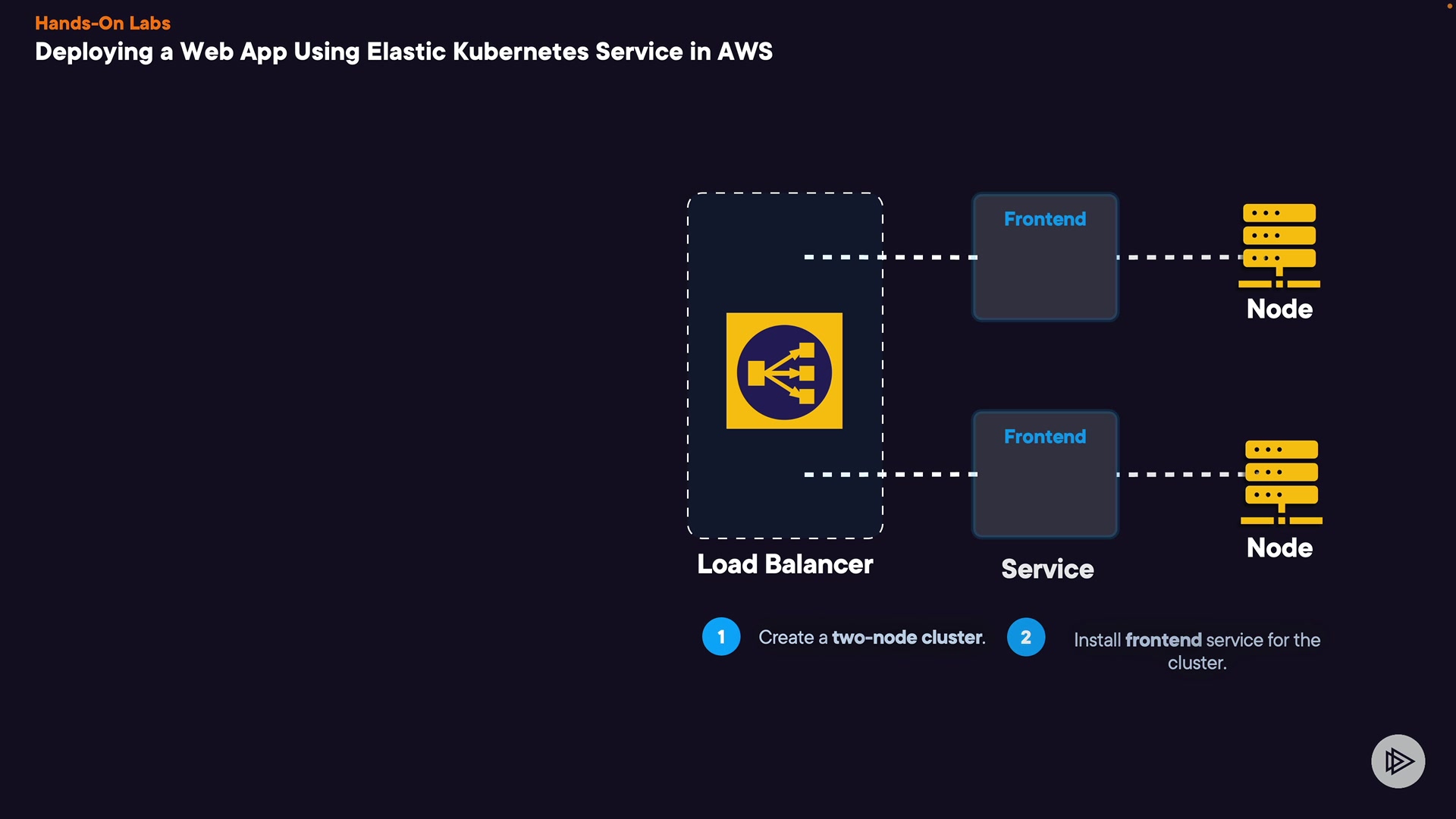Click the bottom Node label
1456x819 pixels.
click(1279, 548)
